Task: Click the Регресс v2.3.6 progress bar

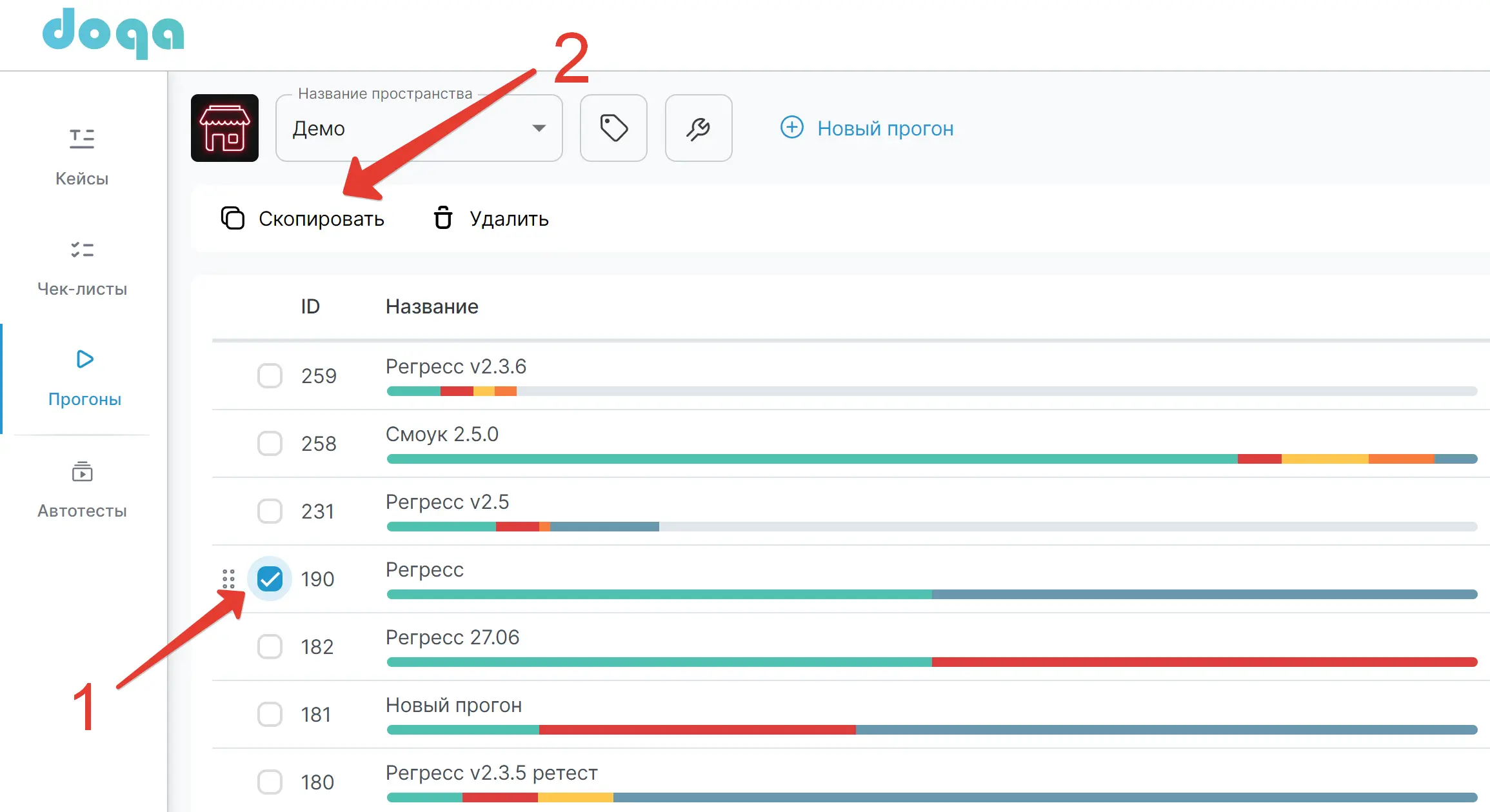Action: click(x=931, y=391)
